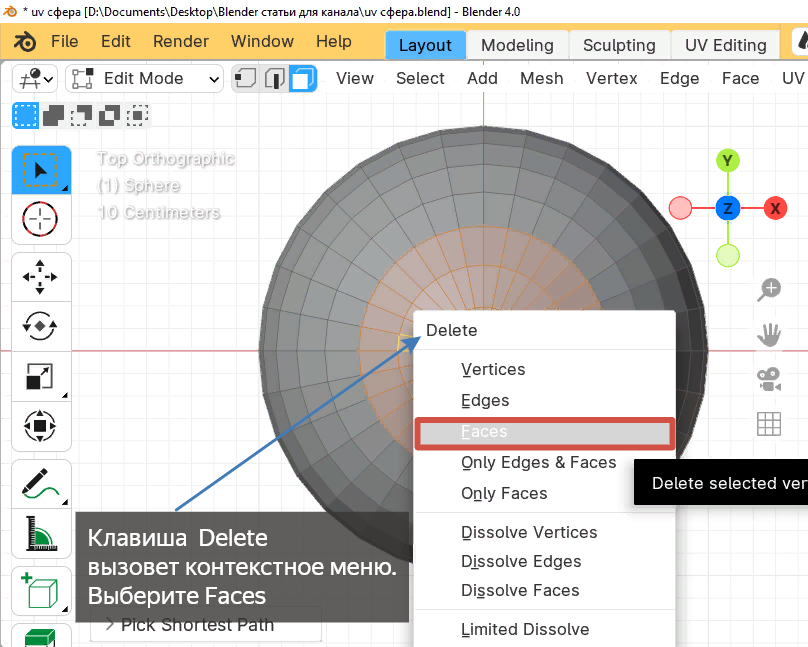Enable edge select mode
The height and width of the screenshot is (647, 808).
(274, 79)
